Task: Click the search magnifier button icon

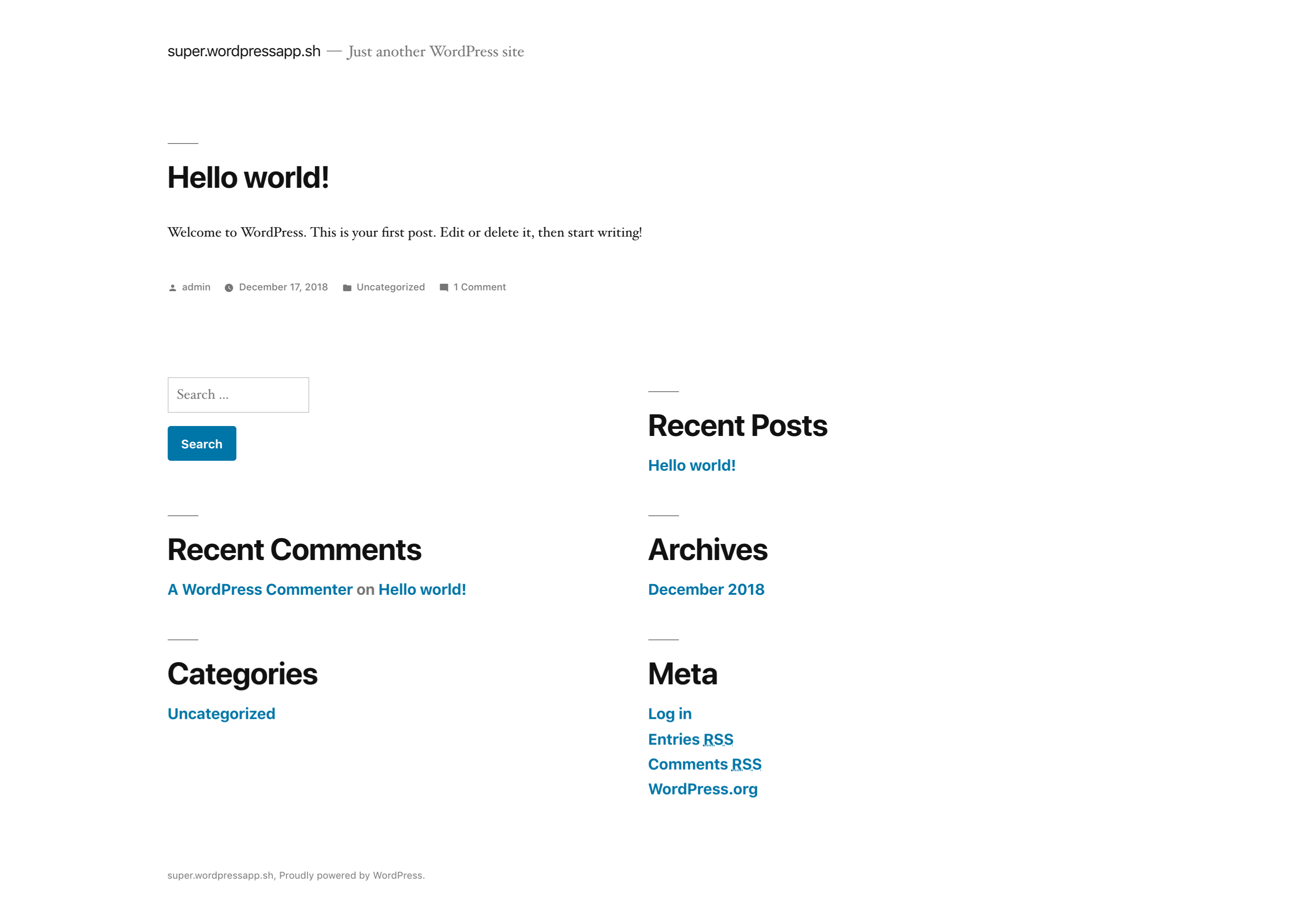Action: pyautogui.click(x=201, y=443)
